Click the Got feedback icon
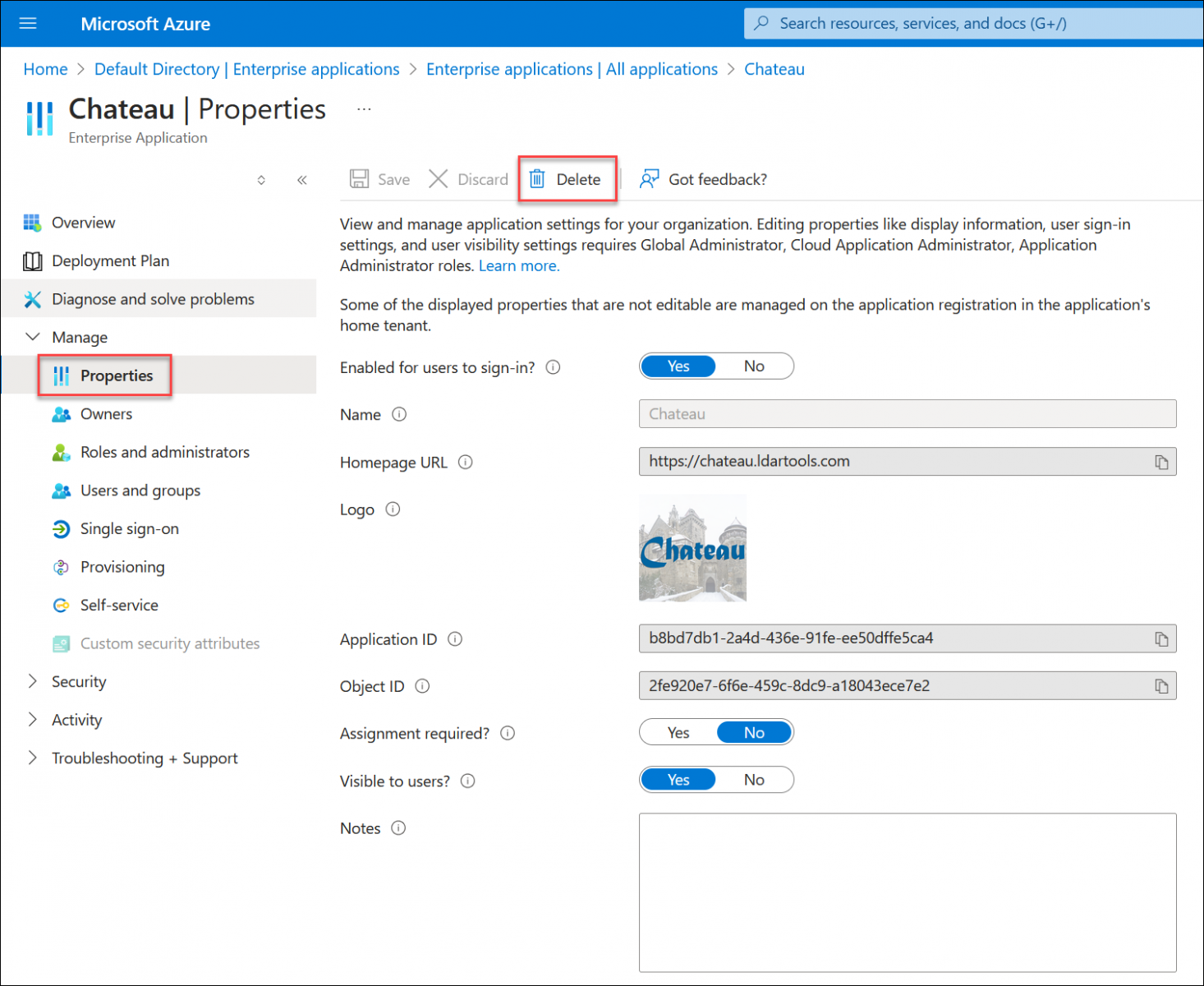This screenshot has height=986, width=1204. click(649, 179)
